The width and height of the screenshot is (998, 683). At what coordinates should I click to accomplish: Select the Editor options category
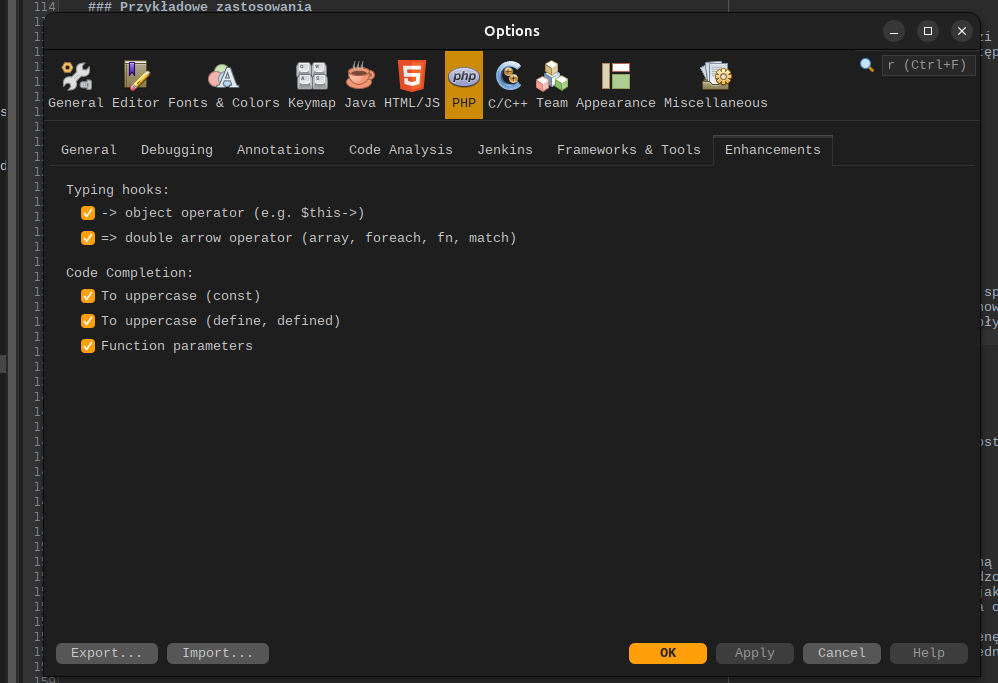136,85
